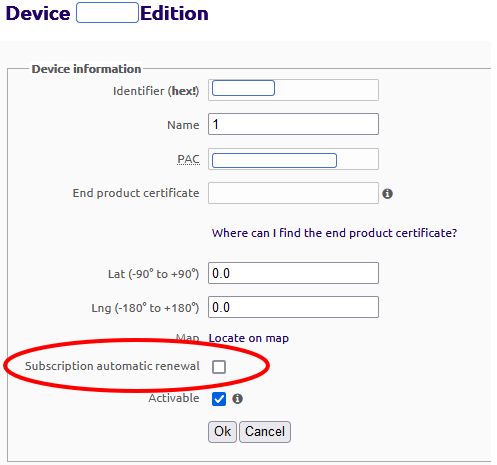Click info icon next to Activable checkbox

237,398
